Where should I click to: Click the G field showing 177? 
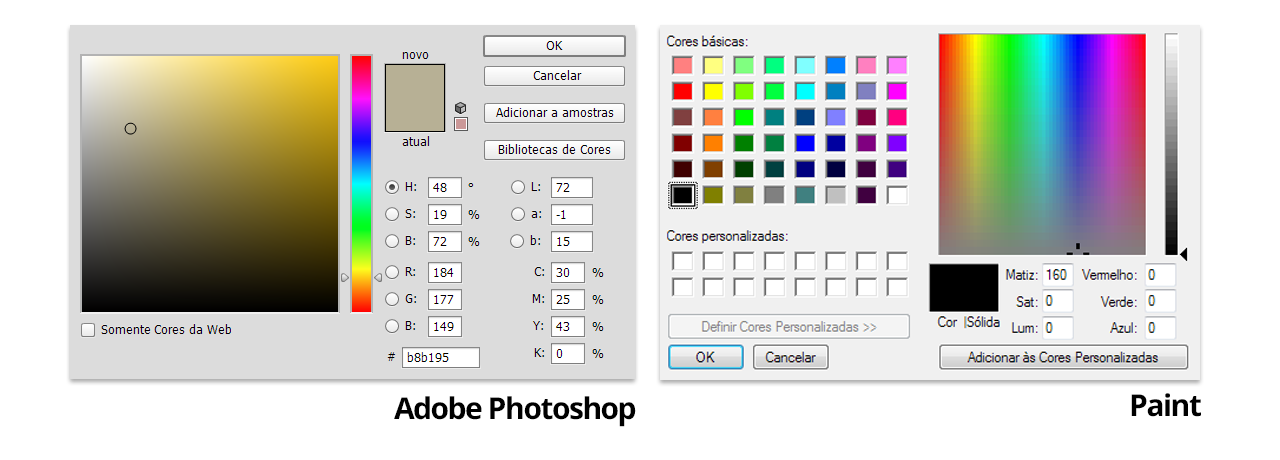(x=445, y=299)
